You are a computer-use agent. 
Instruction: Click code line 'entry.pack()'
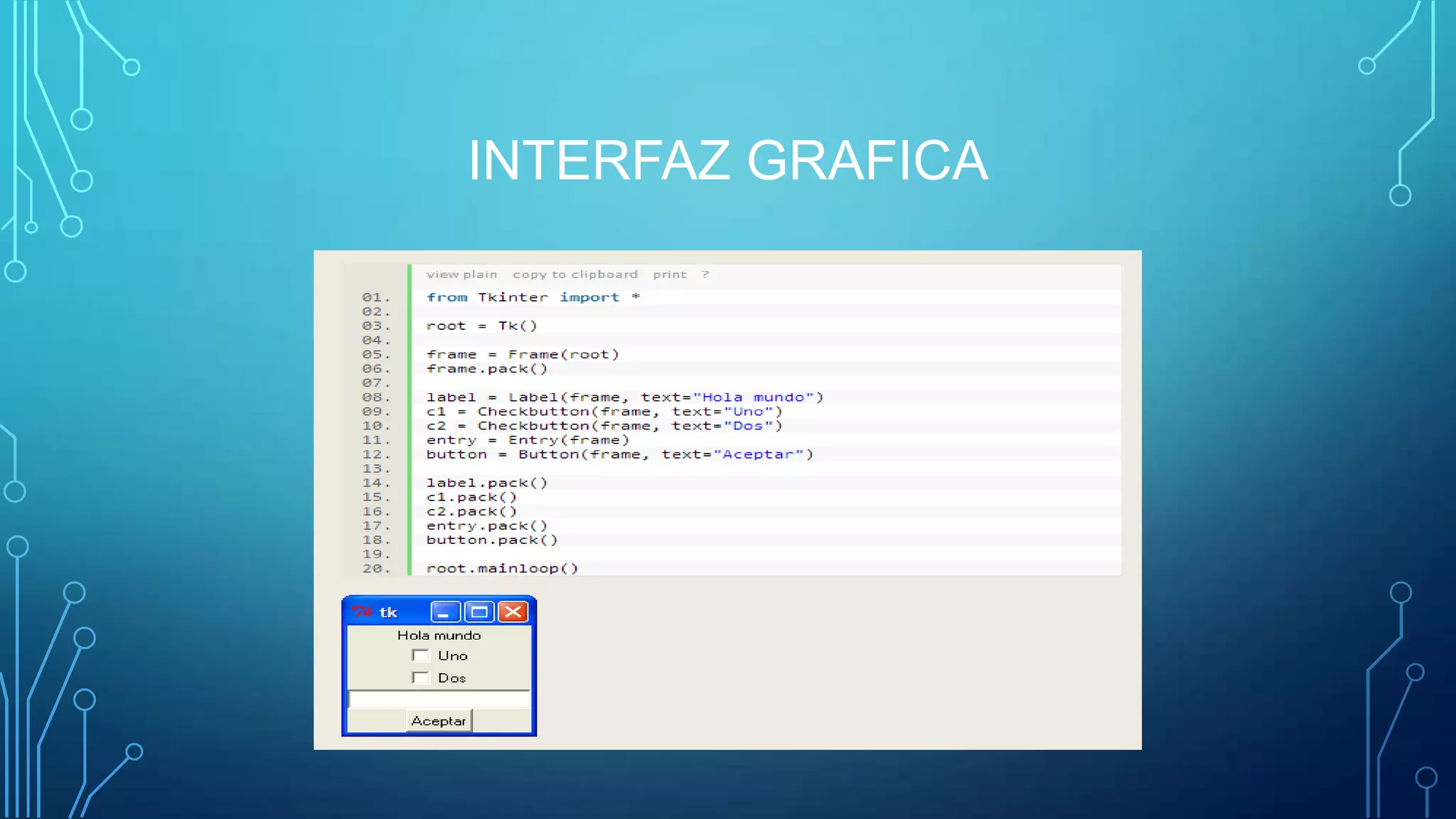point(487,525)
